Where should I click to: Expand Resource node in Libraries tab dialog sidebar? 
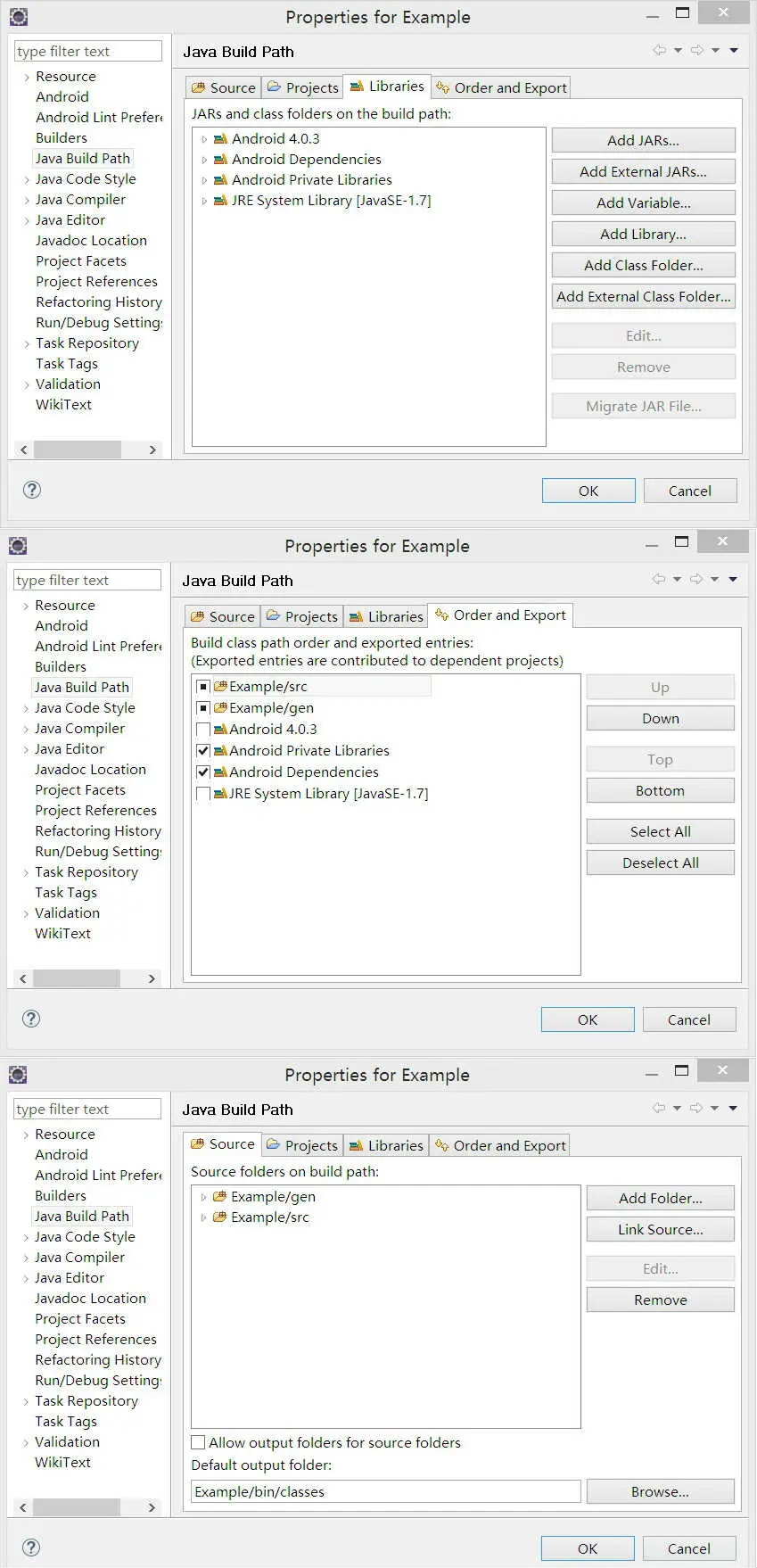[x=27, y=78]
